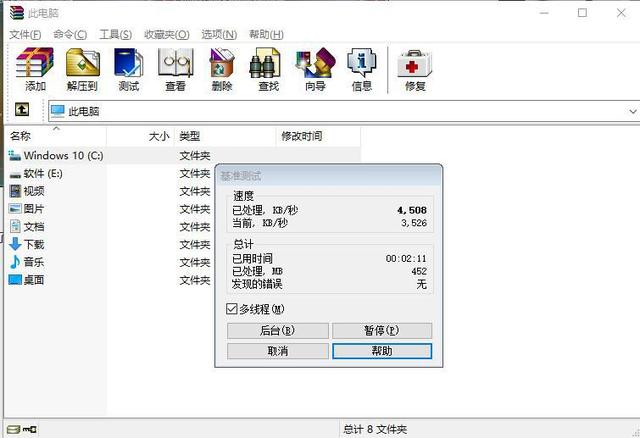Image resolution: width=640 pixels, height=438 pixels.
Task: Select the 图片 row name
Action: coord(34,209)
